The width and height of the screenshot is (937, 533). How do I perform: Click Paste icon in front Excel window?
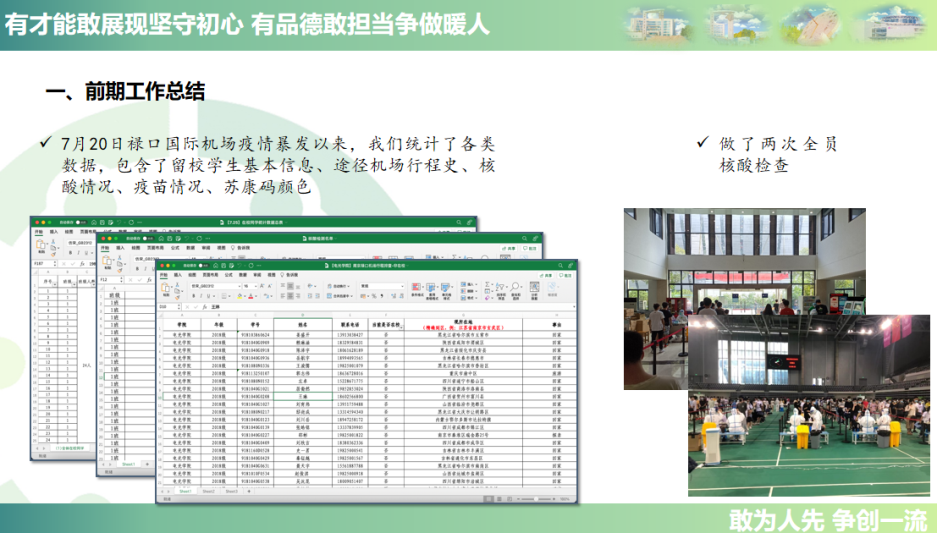tap(165, 287)
